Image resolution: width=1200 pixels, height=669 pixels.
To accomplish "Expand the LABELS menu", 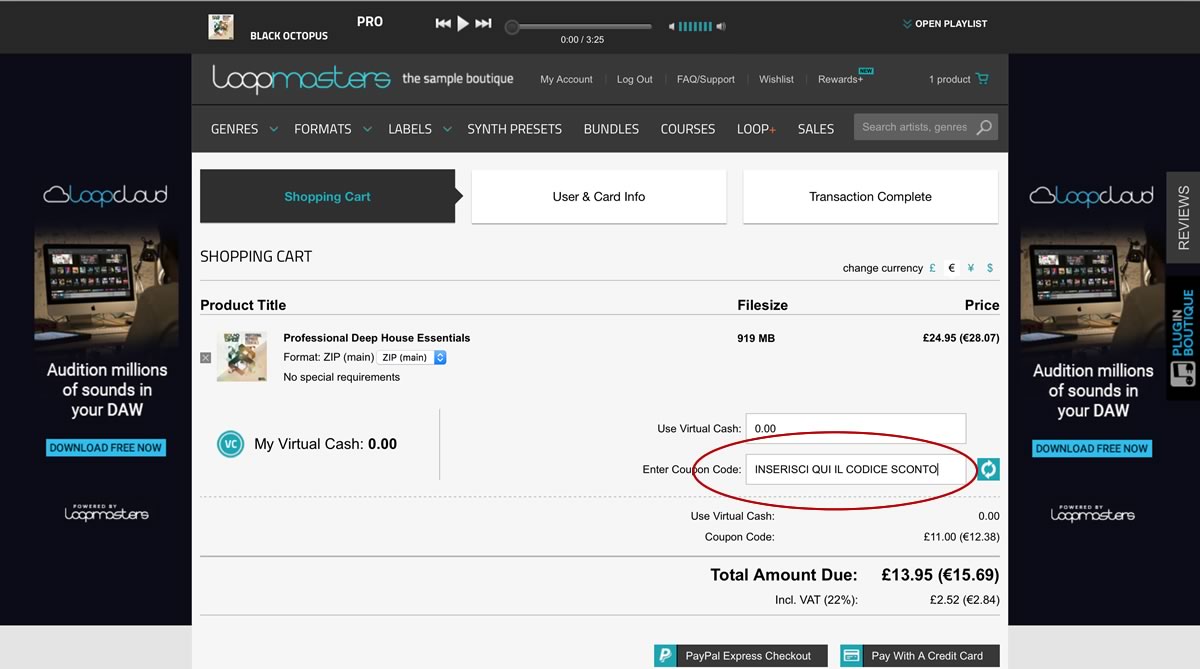I will point(419,129).
